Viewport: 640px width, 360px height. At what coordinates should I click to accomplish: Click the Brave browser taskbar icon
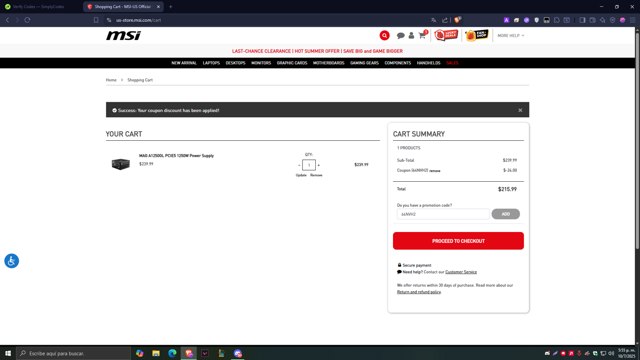(189, 353)
